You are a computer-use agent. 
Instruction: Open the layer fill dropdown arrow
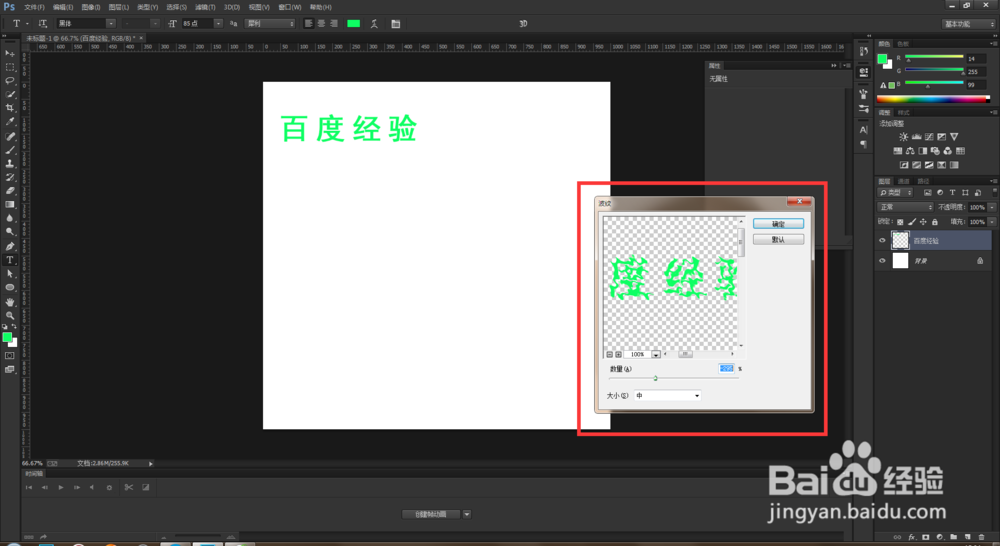[x=992, y=222]
